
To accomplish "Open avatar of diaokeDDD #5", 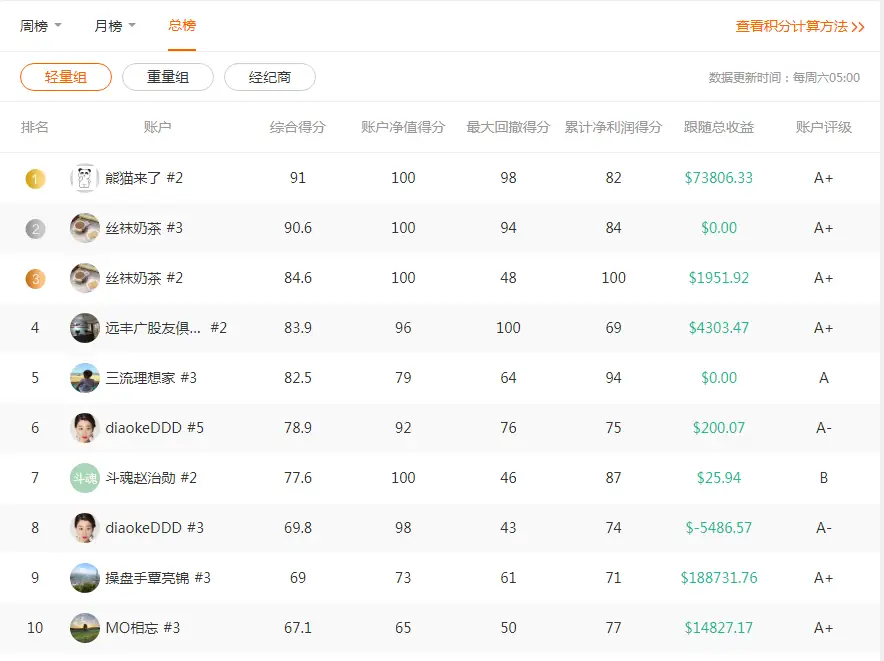I will [85, 428].
